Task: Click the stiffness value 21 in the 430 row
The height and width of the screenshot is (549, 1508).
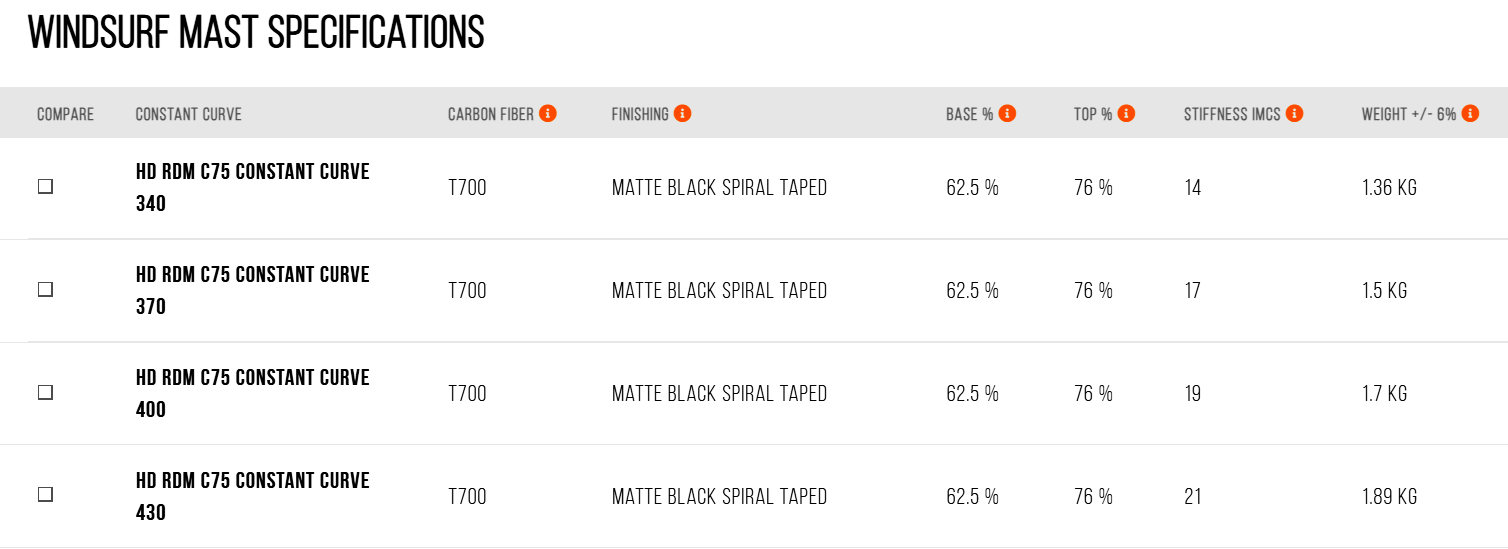Action: coord(1193,496)
